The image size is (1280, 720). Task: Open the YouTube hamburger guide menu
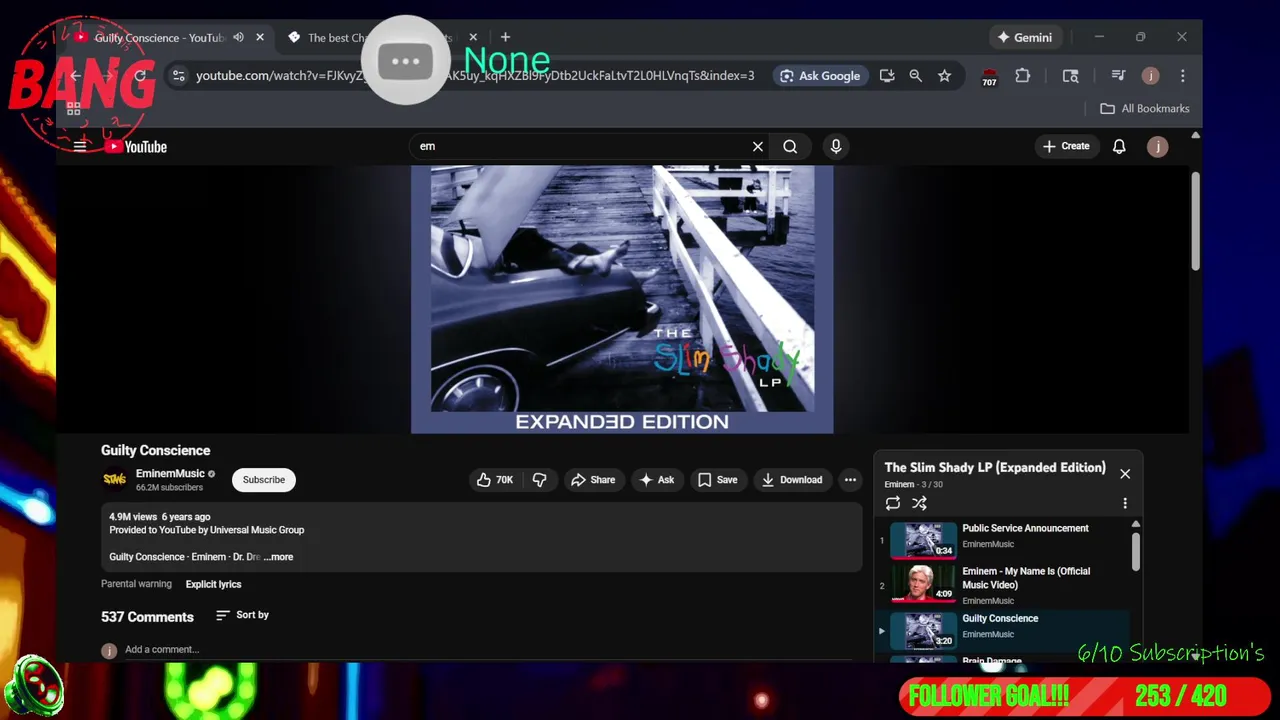(80, 146)
